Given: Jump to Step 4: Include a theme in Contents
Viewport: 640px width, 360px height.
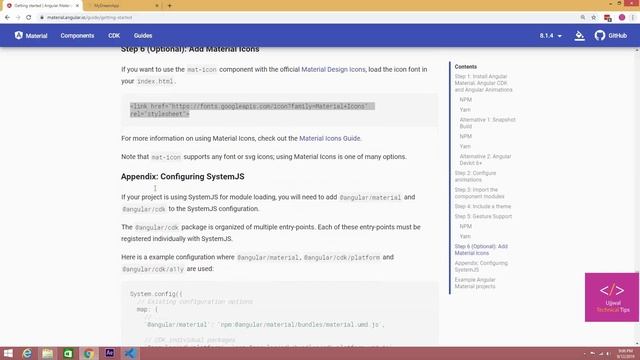Looking at the screenshot, I should [x=482, y=207].
